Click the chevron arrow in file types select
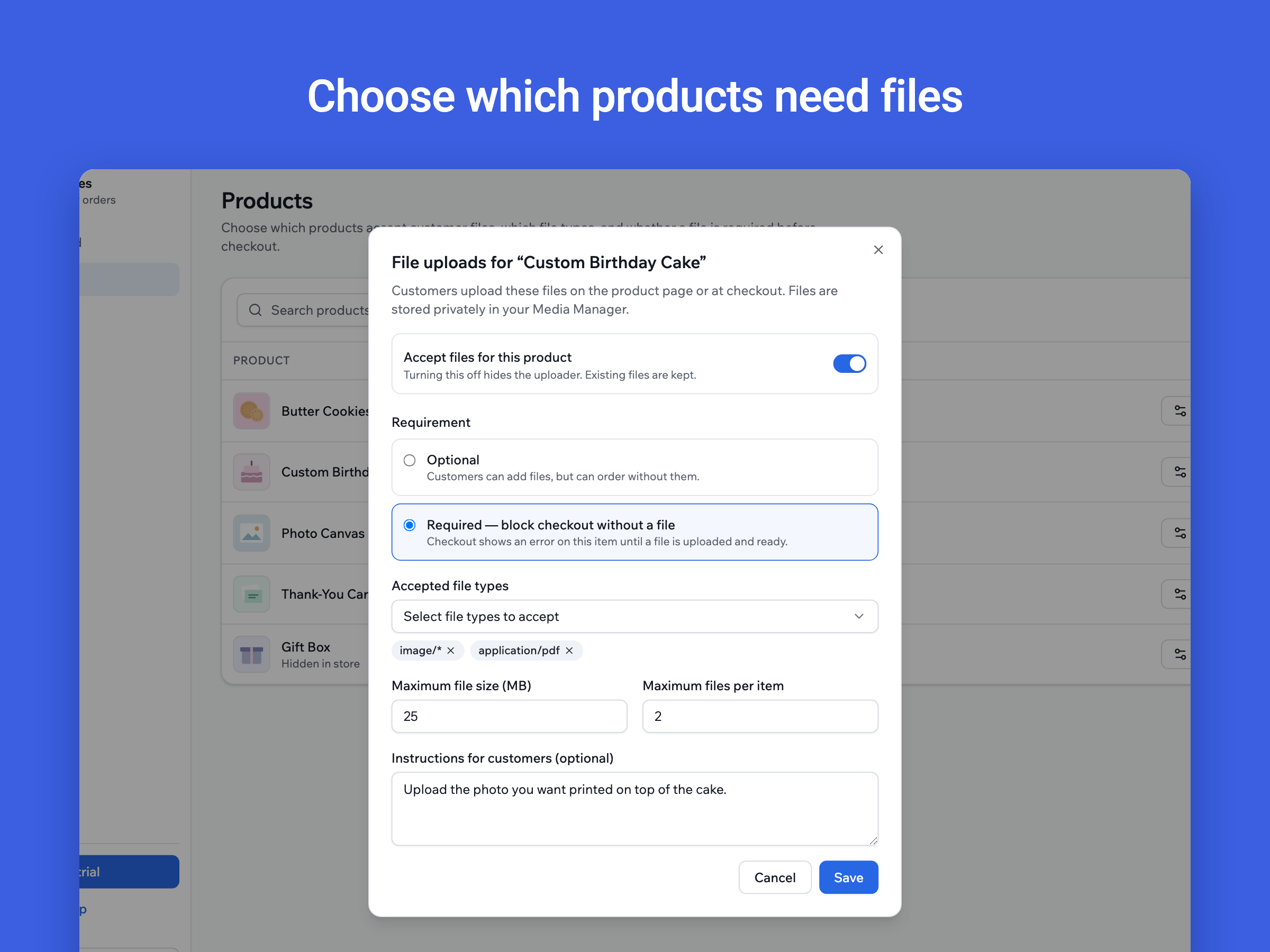The height and width of the screenshot is (952, 1270). (x=859, y=616)
